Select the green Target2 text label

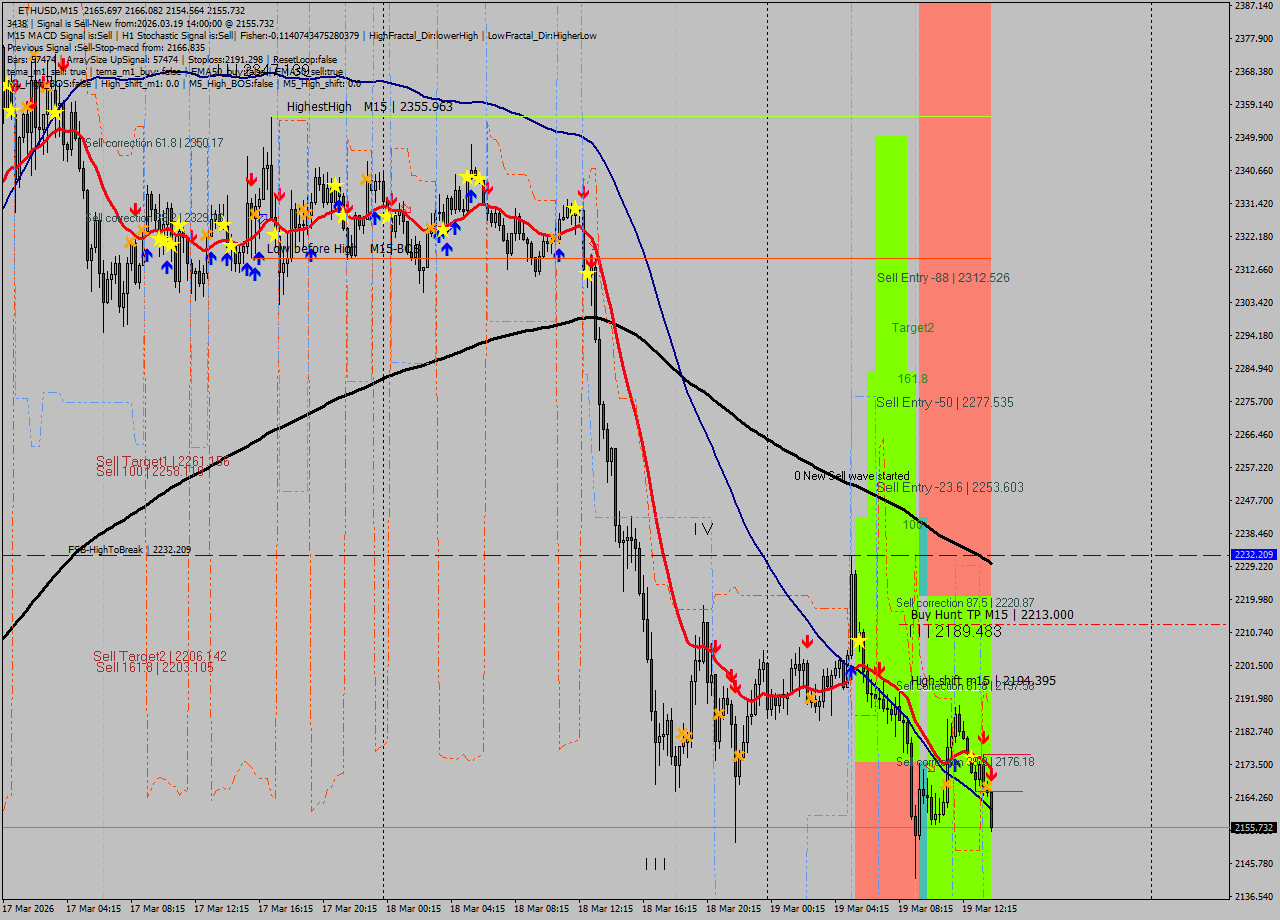(912, 327)
